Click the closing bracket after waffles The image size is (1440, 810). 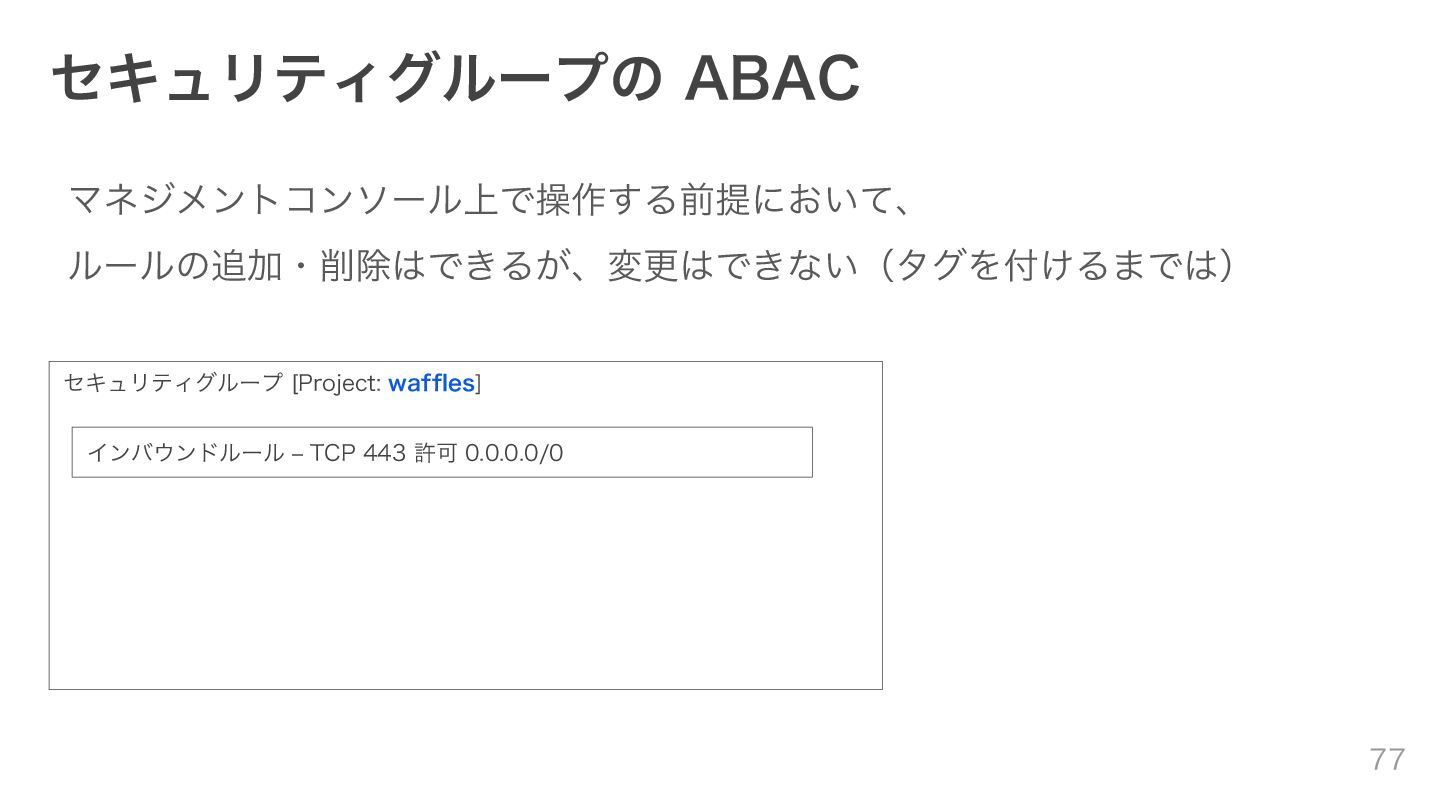(x=478, y=383)
